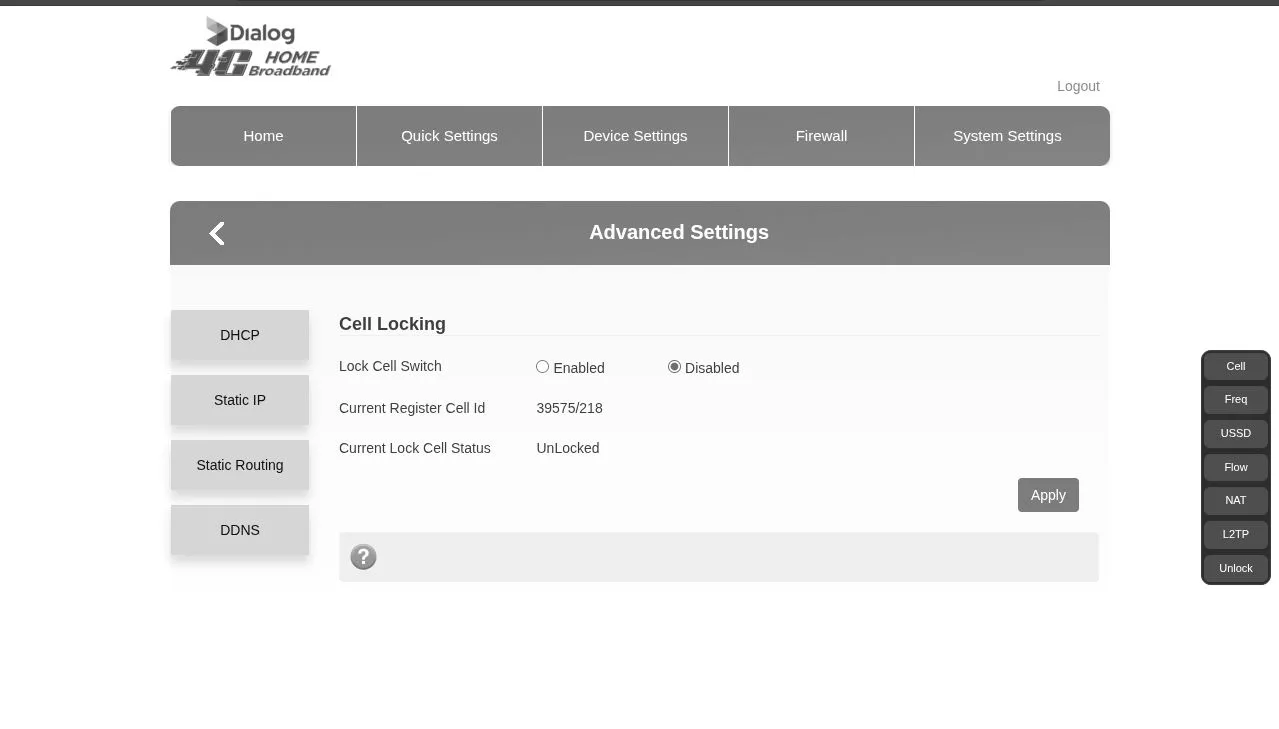The height and width of the screenshot is (729, 1279).
Task: Click the Cell shortcut in floating panel
Action: 1236,366
